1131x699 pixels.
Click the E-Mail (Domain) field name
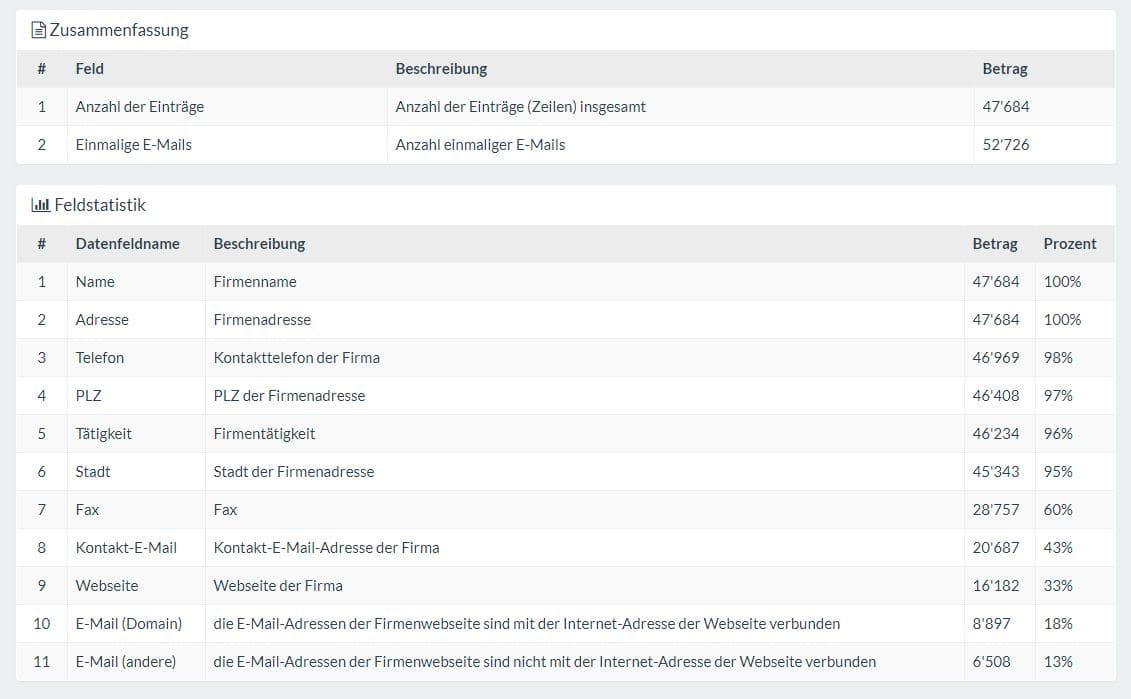click(x=129, y=624)
